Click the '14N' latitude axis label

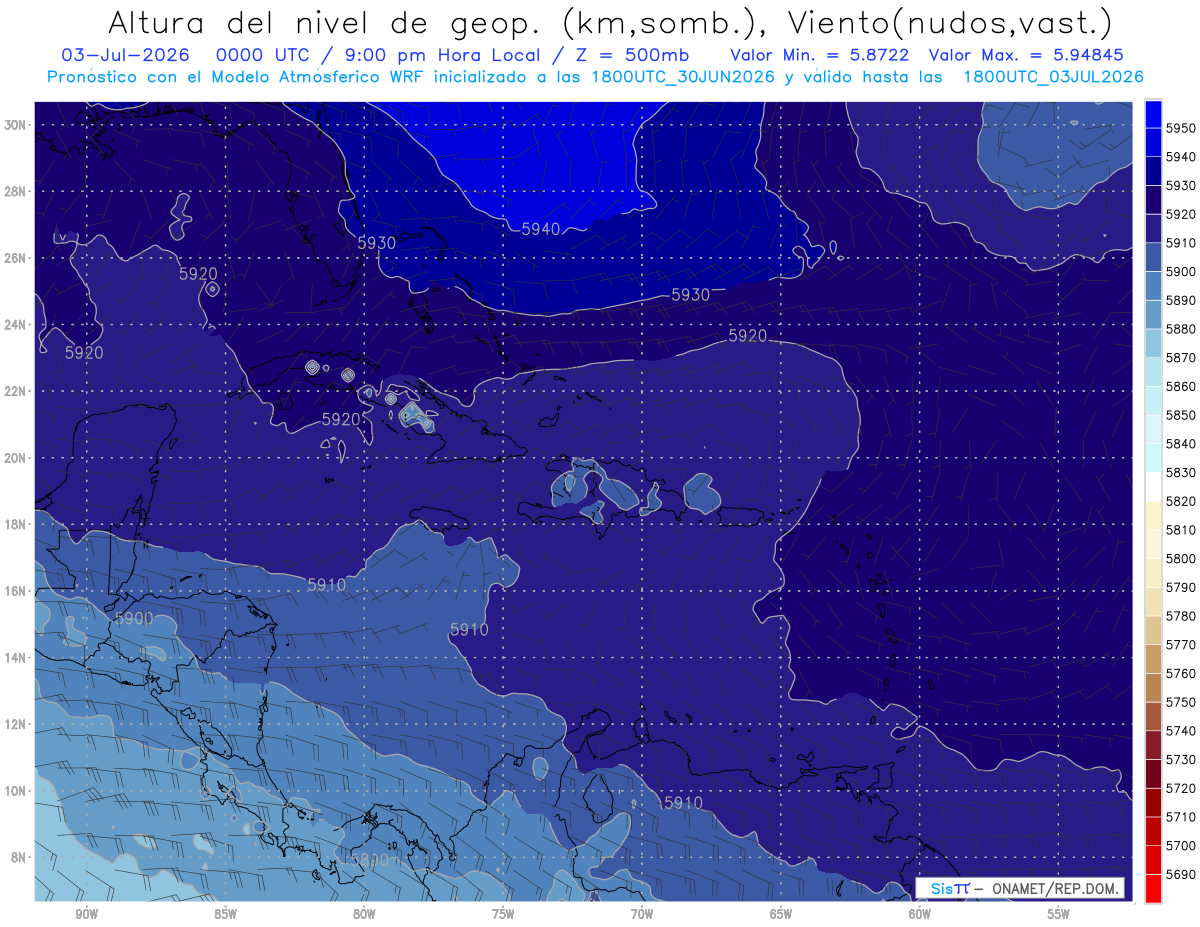click(x=15, y=658)
